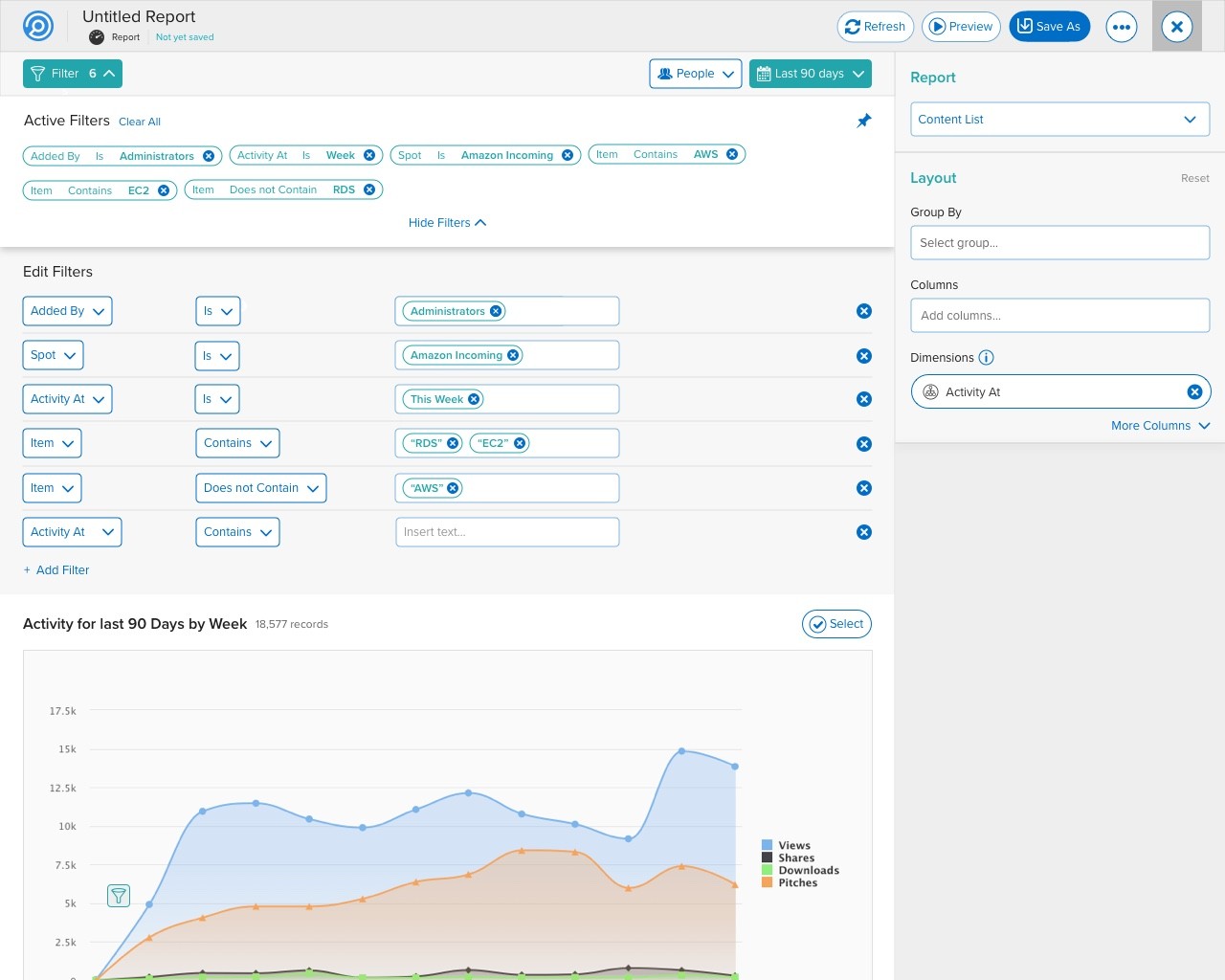The height and width of the screenshot is (980, 1225).
Task: Open the Does not Contain operator dropdown
Action: point(261,488)
